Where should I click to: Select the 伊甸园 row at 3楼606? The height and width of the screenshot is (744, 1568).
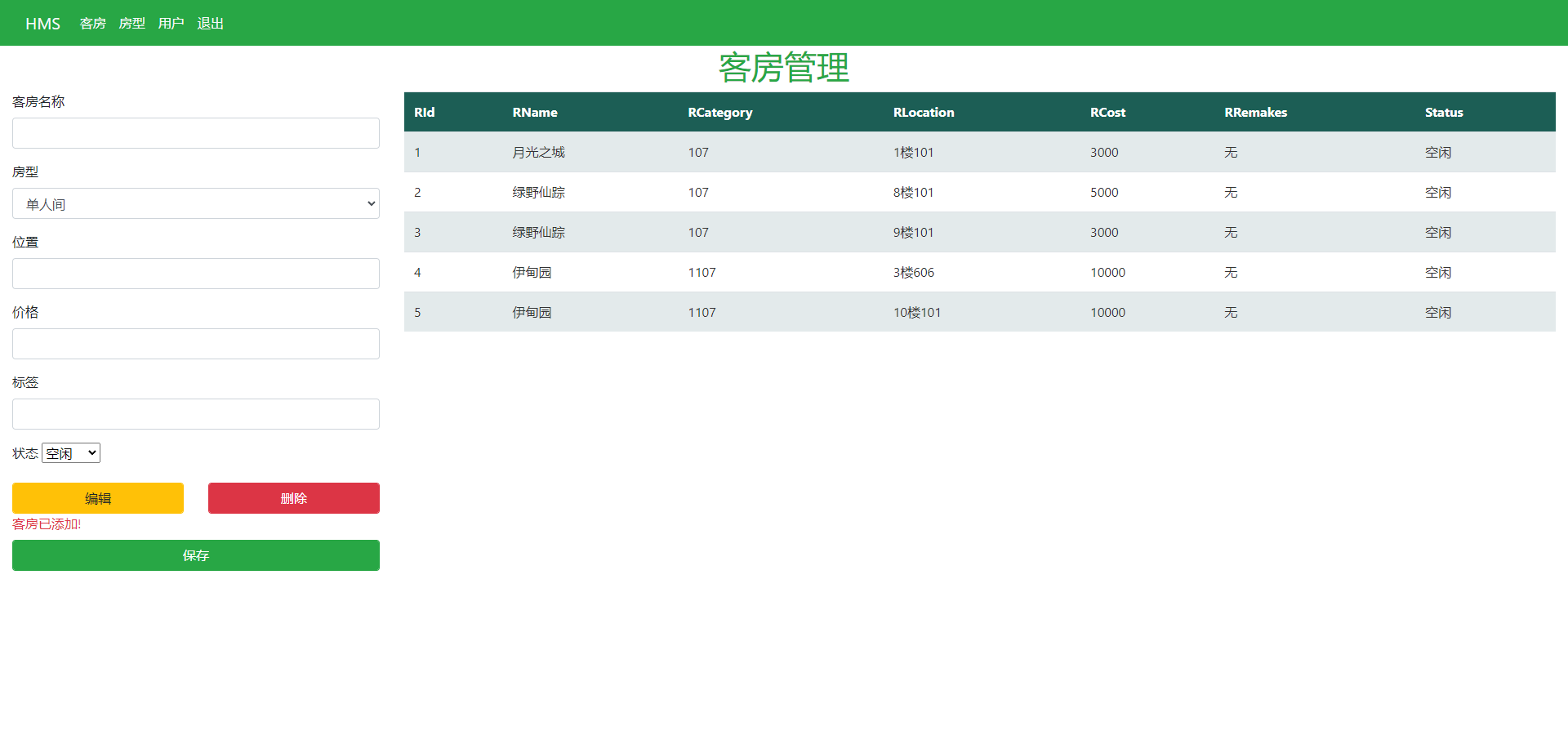click(980, 272)
